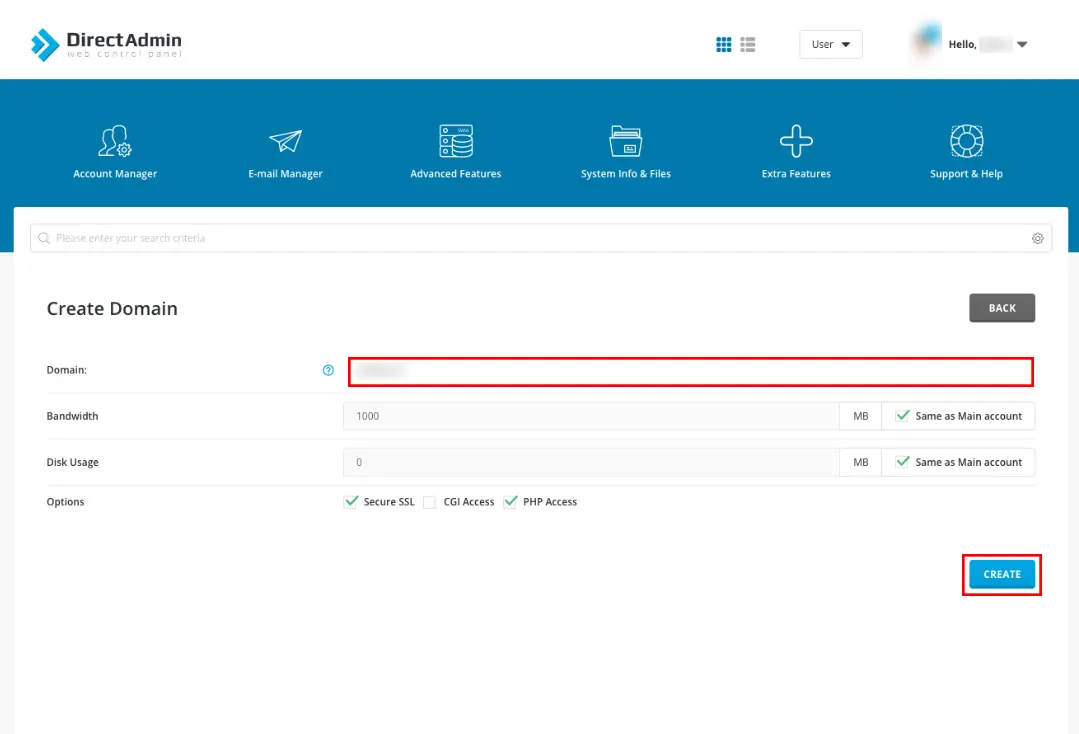Enable the CGI Access checkbox
Image resolution: width=1079 pixels, height=734 pixels.
429,502
